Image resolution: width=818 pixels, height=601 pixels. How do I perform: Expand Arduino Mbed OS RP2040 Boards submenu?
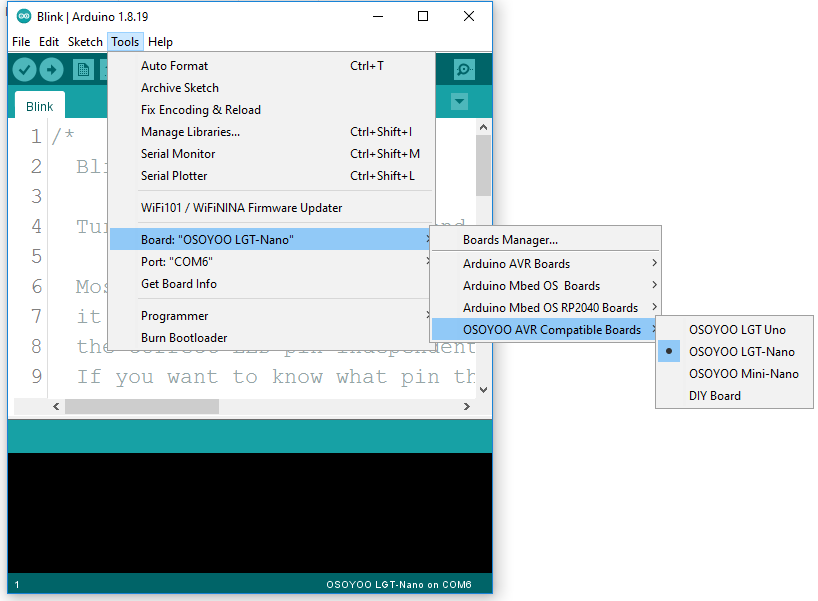click(x=546, y=307)
